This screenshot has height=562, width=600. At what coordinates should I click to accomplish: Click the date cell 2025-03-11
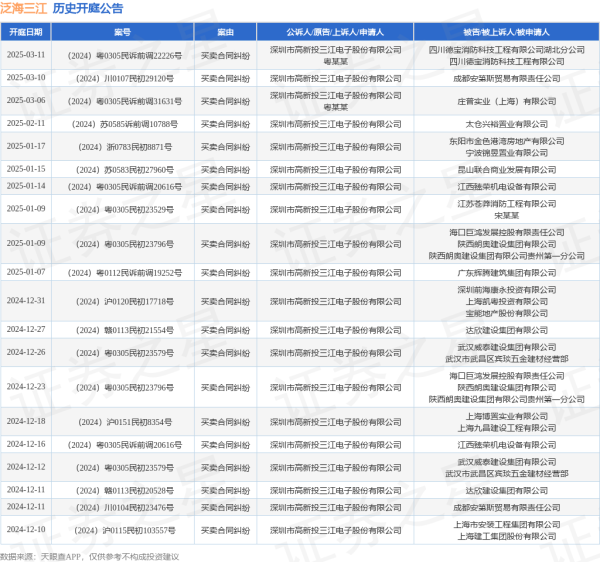tap(26, 55)
